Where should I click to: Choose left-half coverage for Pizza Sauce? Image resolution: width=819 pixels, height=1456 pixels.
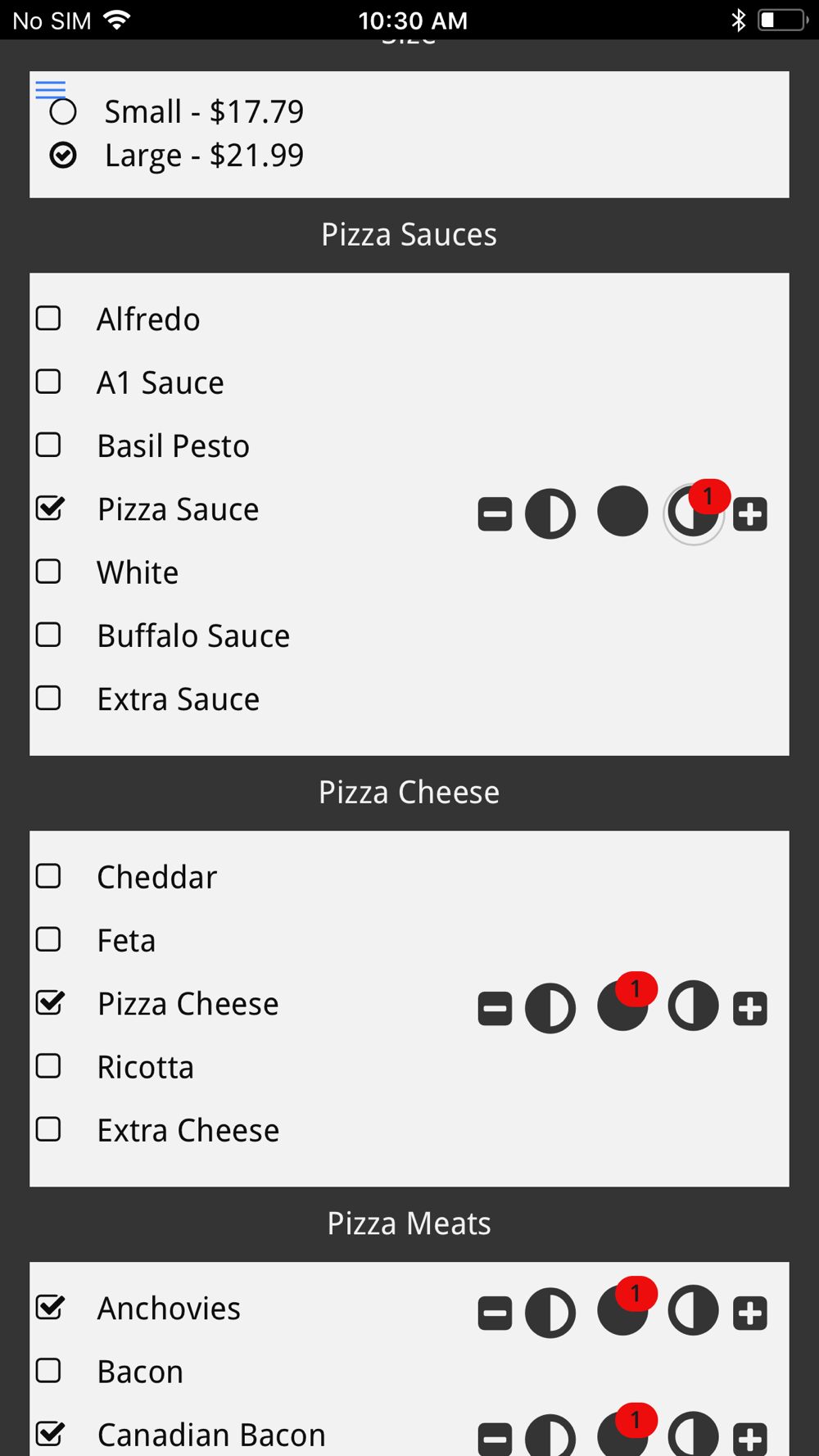(550, 514)
